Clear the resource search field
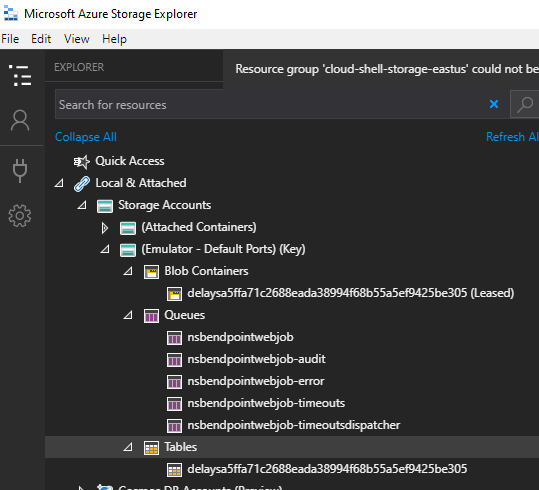Screen dimensions: 539x490 pyautogui.click(x=494, y=104)
